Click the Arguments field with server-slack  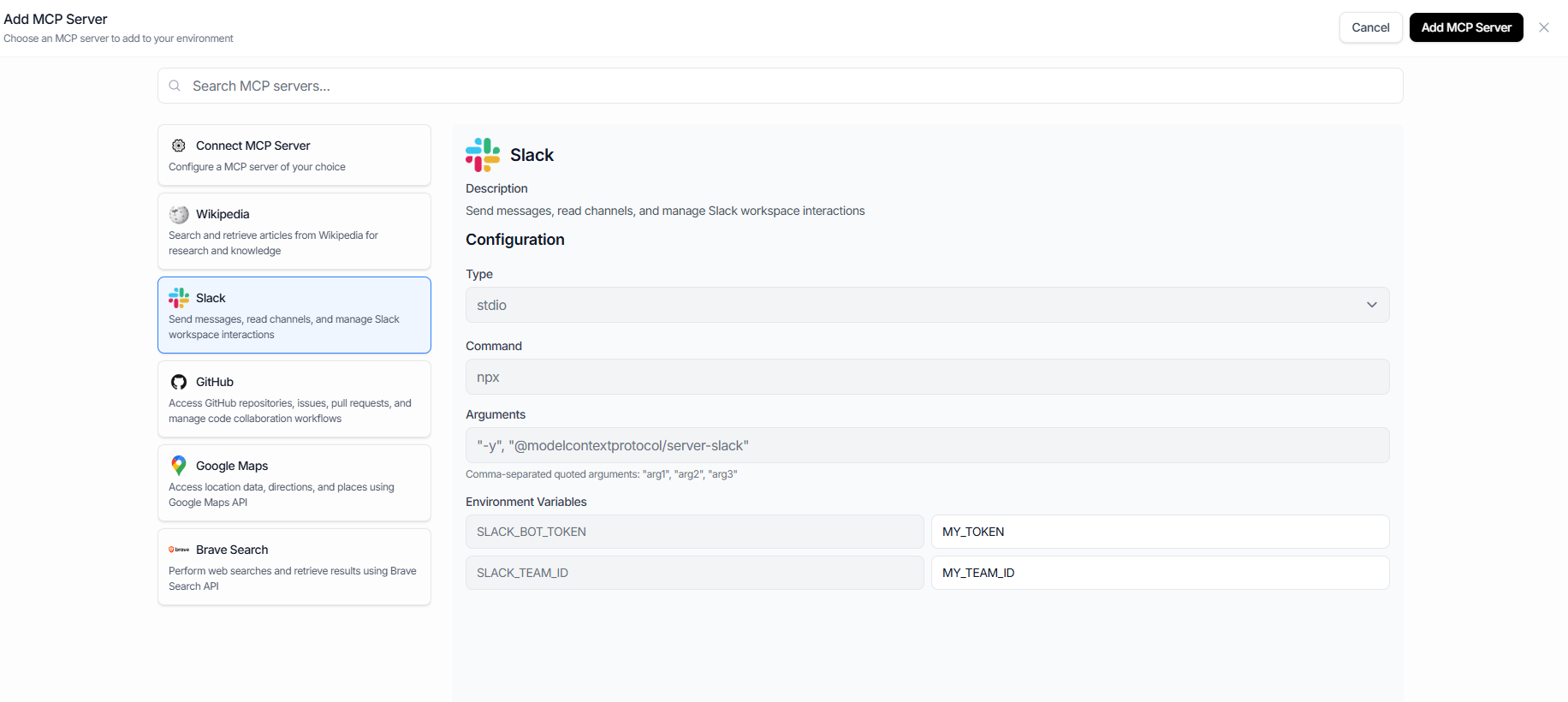coord(927,445)
